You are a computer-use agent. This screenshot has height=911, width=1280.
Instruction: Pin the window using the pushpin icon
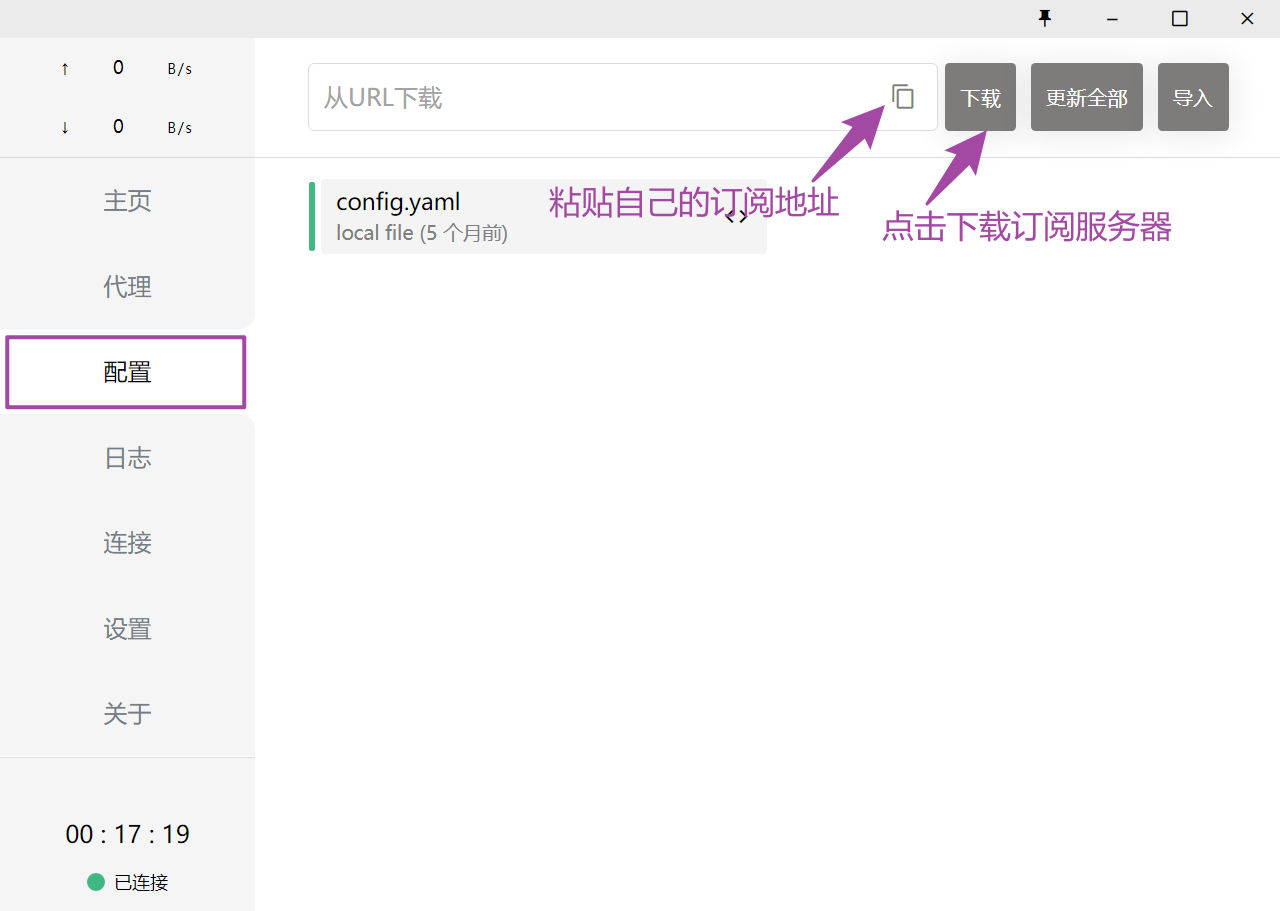[x=1045, y=18]
